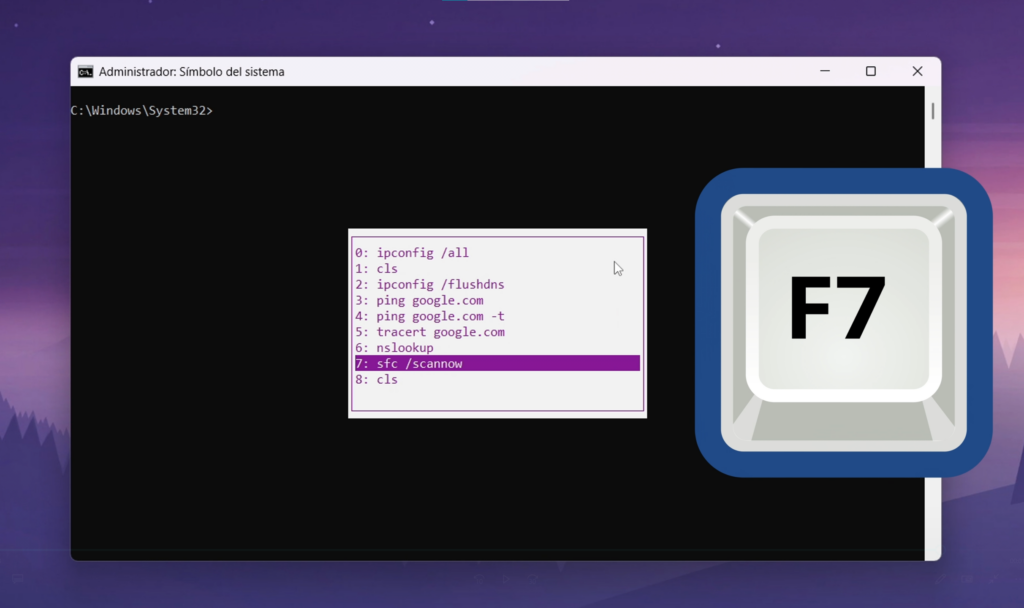Viewport: 1024px width, 608px height.
Task: Pick the ipconfig /flushdns history command
Action: 429,285
